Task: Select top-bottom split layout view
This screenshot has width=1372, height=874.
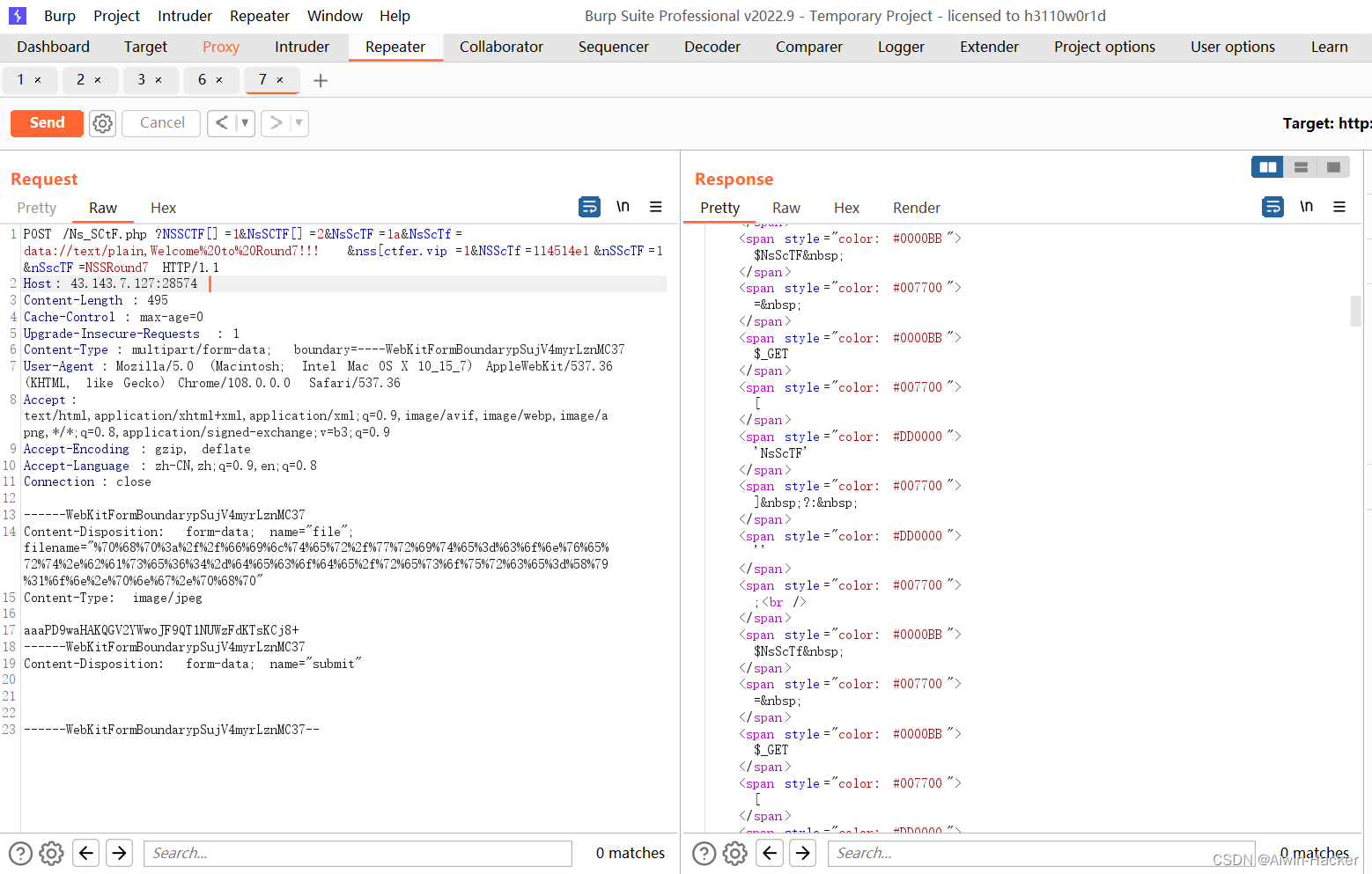Action: pos(1301,167)
